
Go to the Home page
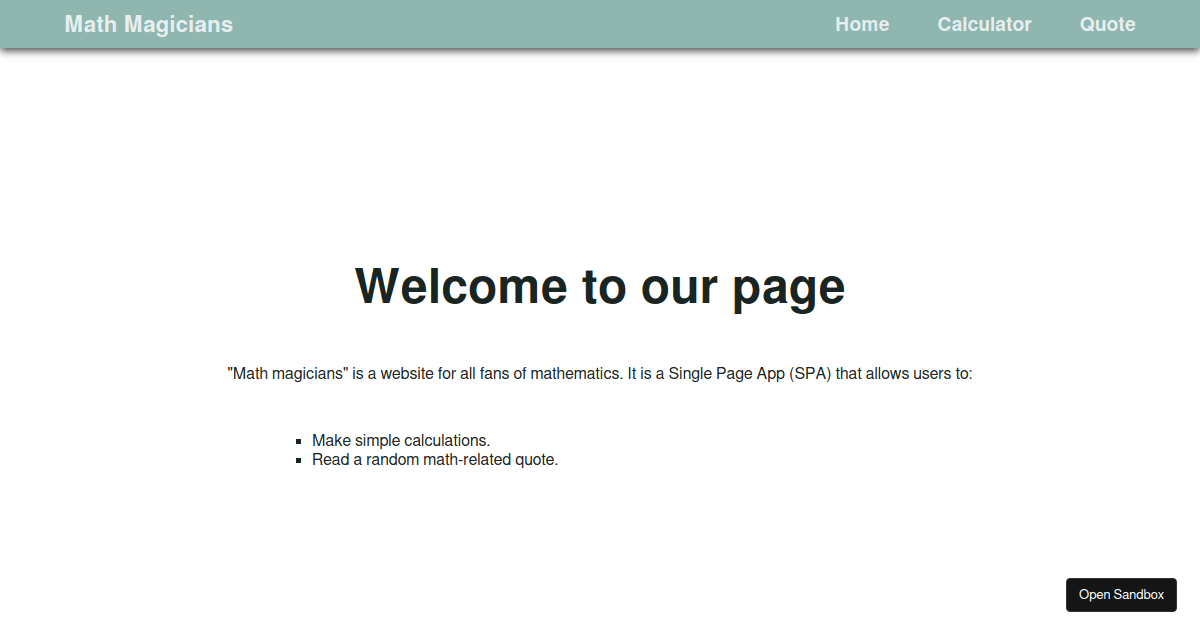pos(862,24)
